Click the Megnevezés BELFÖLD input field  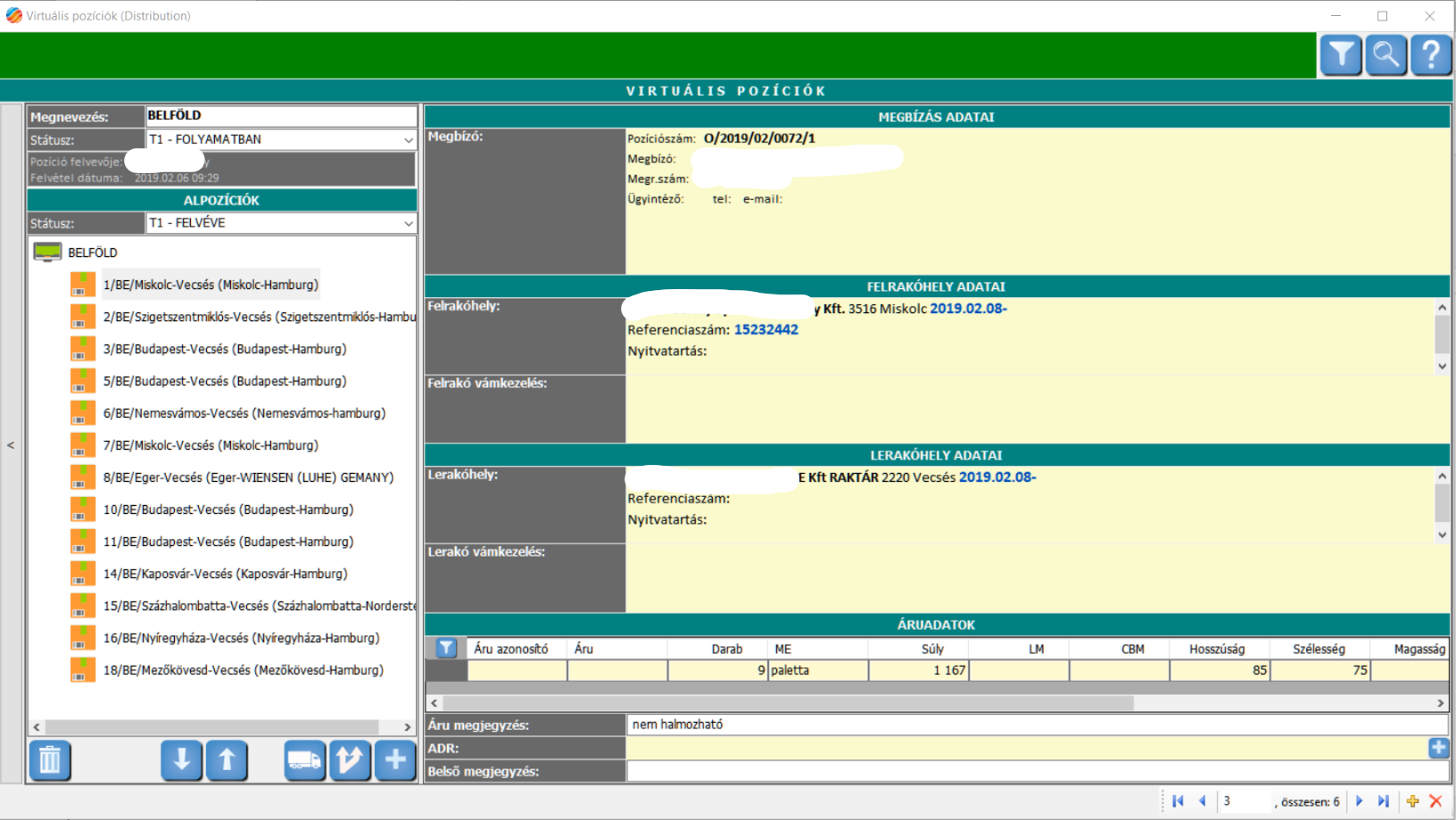coord(281,116)
